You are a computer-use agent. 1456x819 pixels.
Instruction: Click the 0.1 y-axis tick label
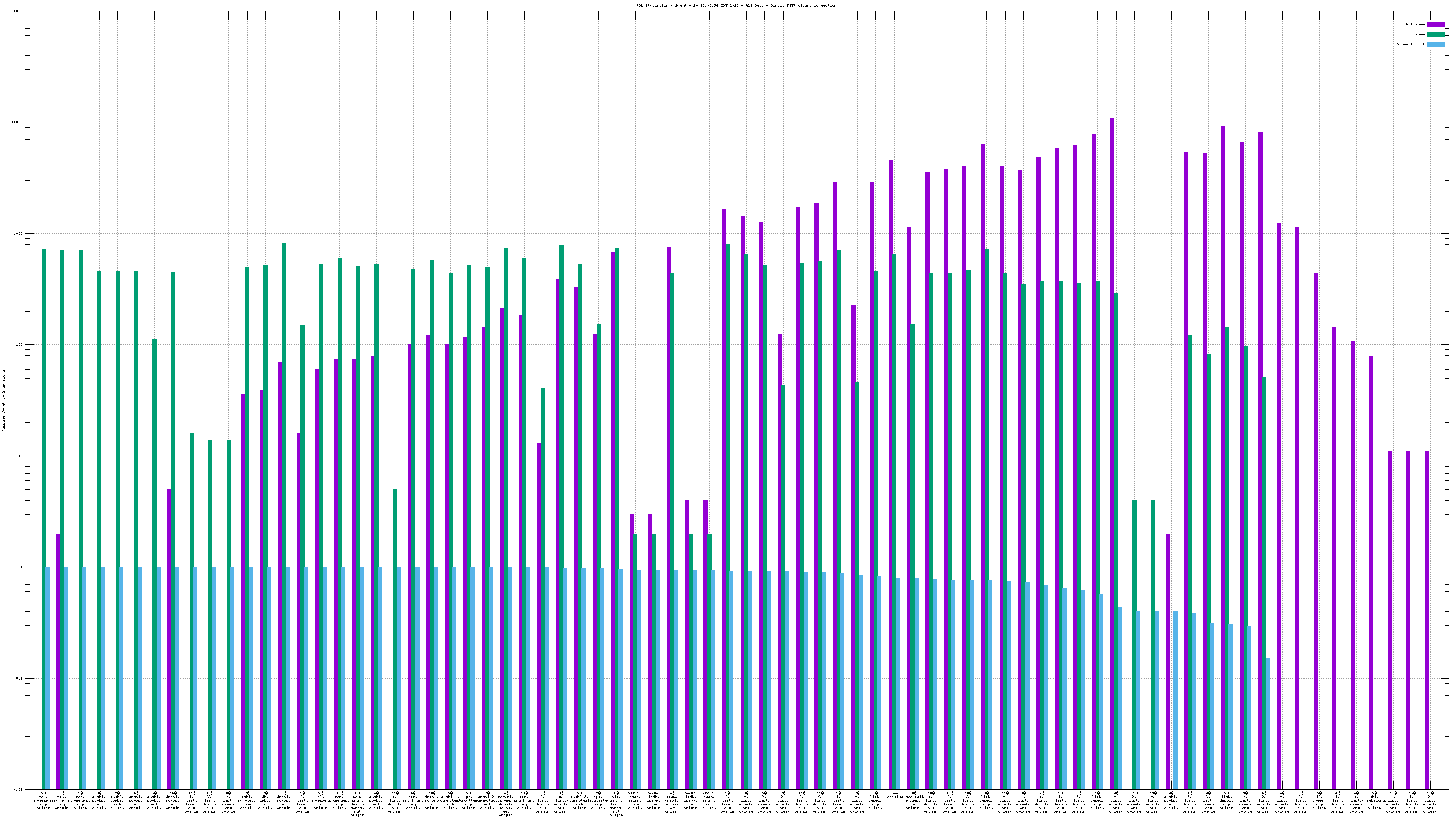(x=19, y=678)
